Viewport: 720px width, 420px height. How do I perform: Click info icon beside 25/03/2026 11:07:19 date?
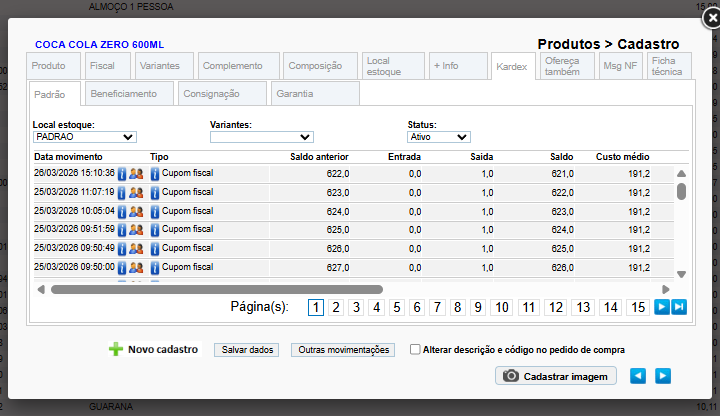tap(122, 193)
